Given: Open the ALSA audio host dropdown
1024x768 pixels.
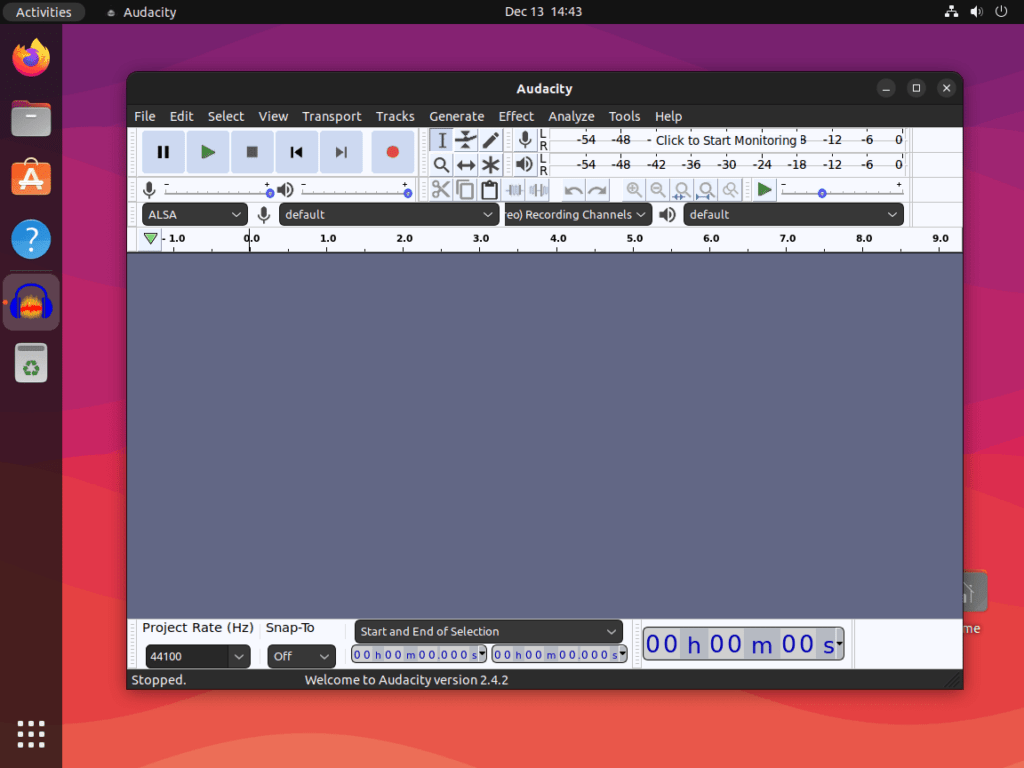Looking at the screenshot, I should (195, 214).
